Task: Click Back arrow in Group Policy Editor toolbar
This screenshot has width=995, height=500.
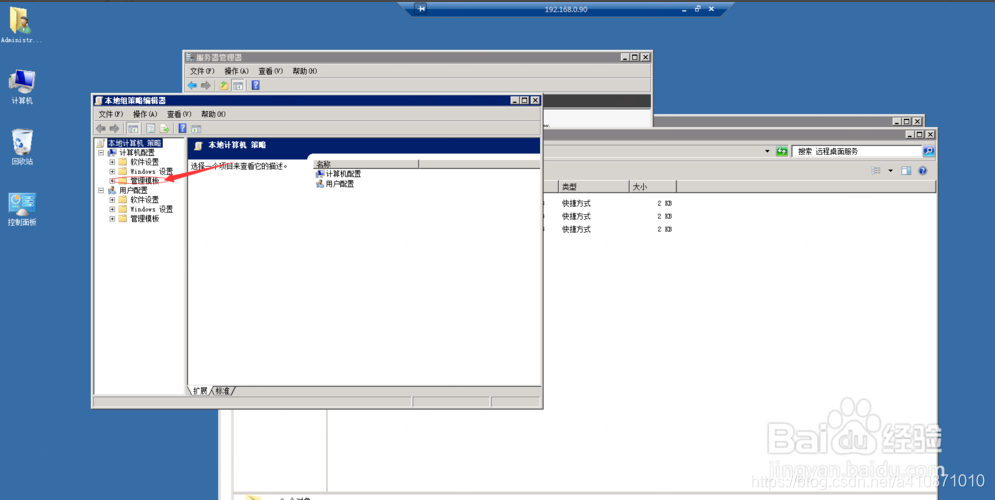Action: tap(100, 128)
